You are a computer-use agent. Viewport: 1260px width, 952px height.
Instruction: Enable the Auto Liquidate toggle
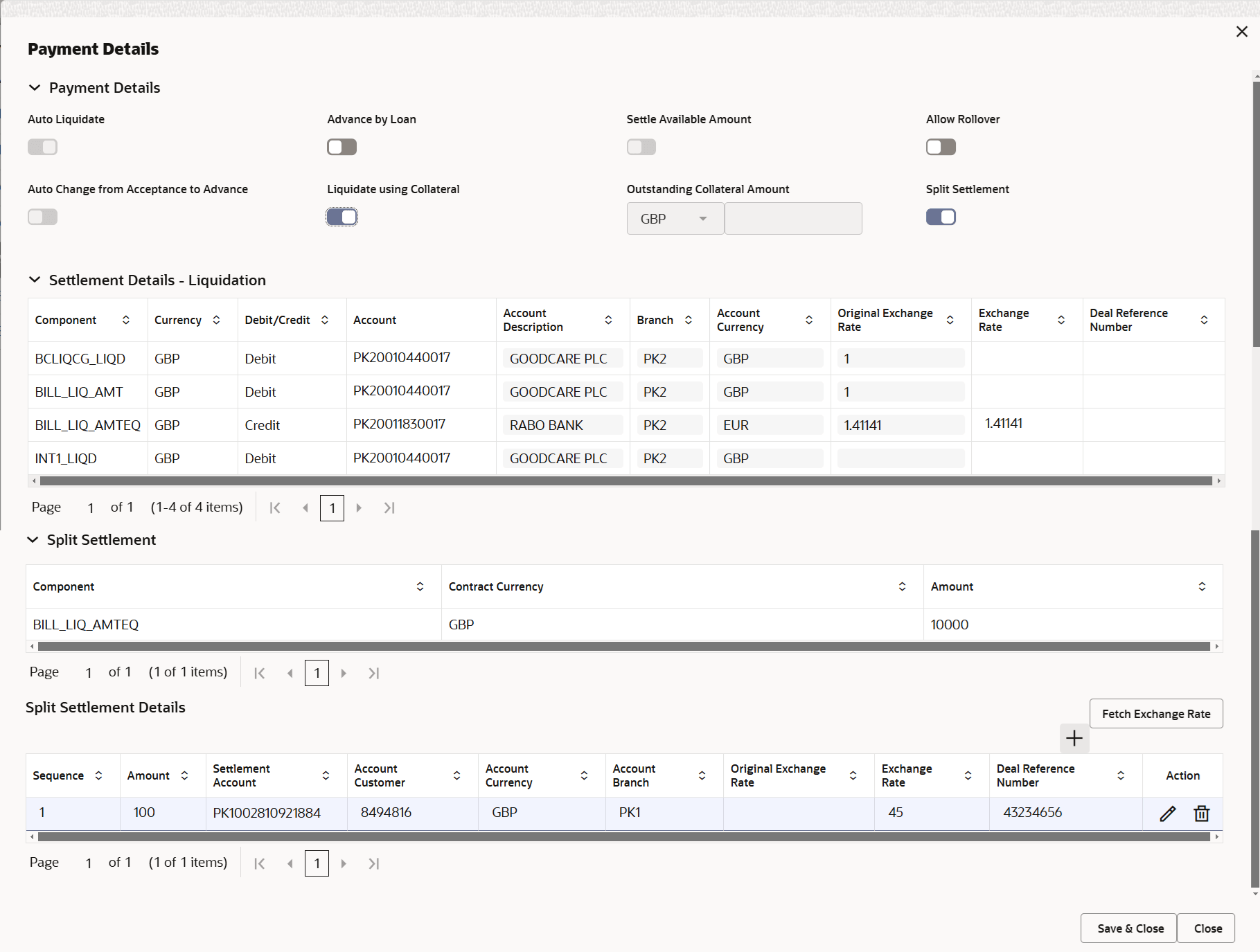[42, 147]
